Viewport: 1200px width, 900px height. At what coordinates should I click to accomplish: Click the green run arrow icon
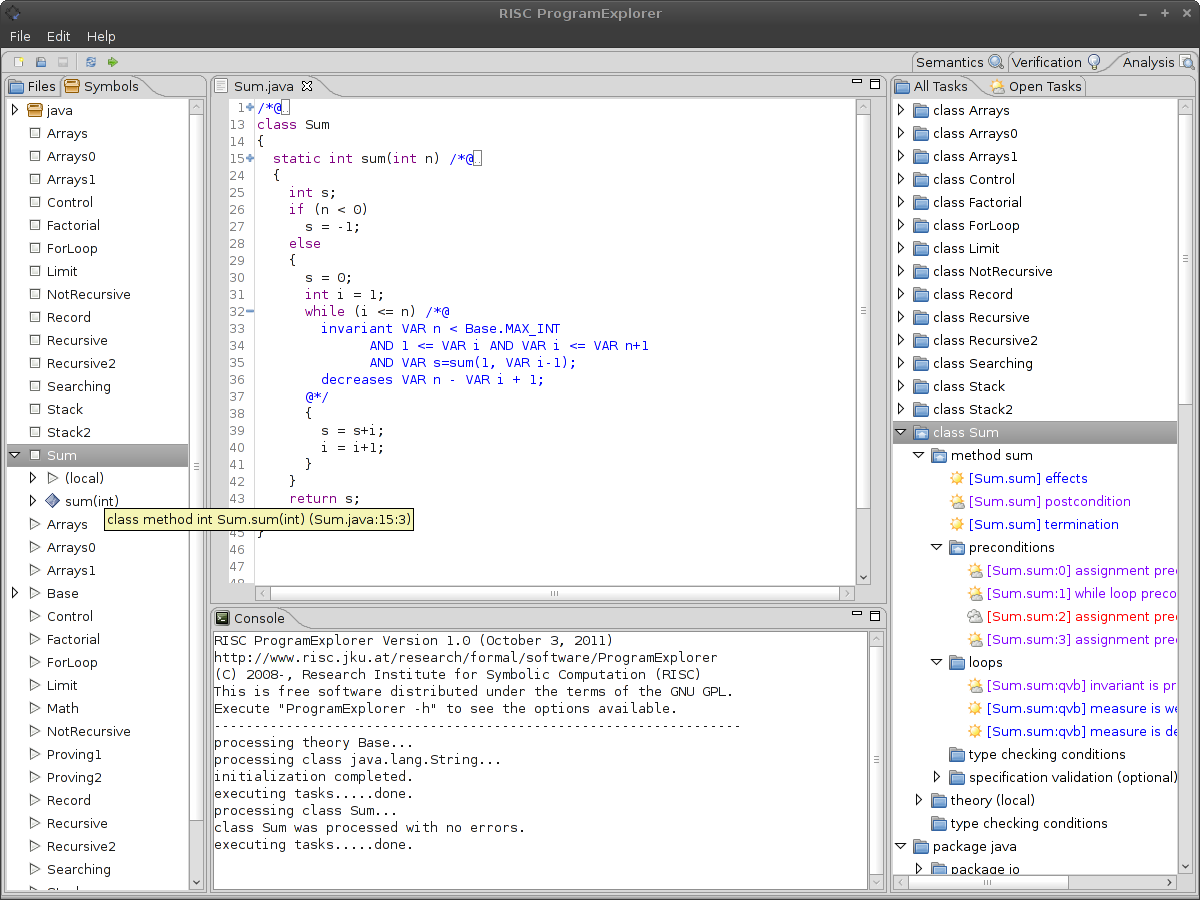point(113,62)
